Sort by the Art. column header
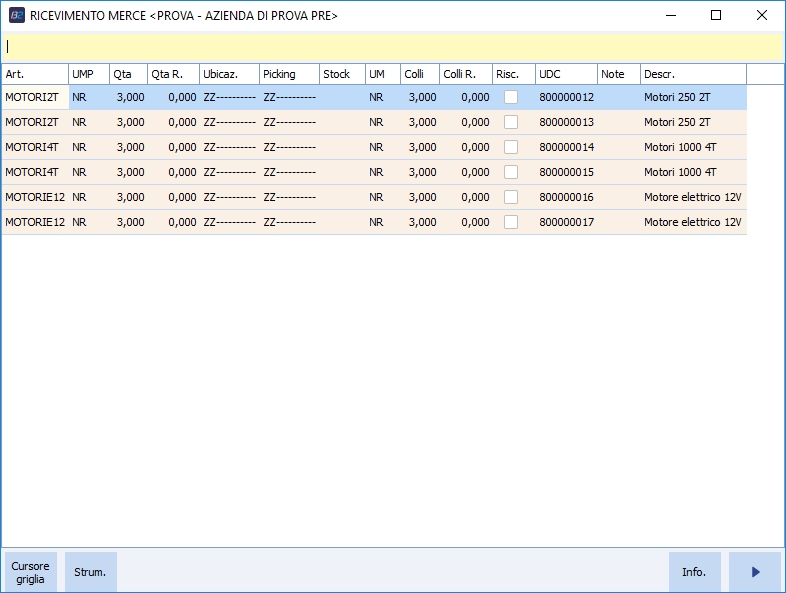 (x=35, y=74)
